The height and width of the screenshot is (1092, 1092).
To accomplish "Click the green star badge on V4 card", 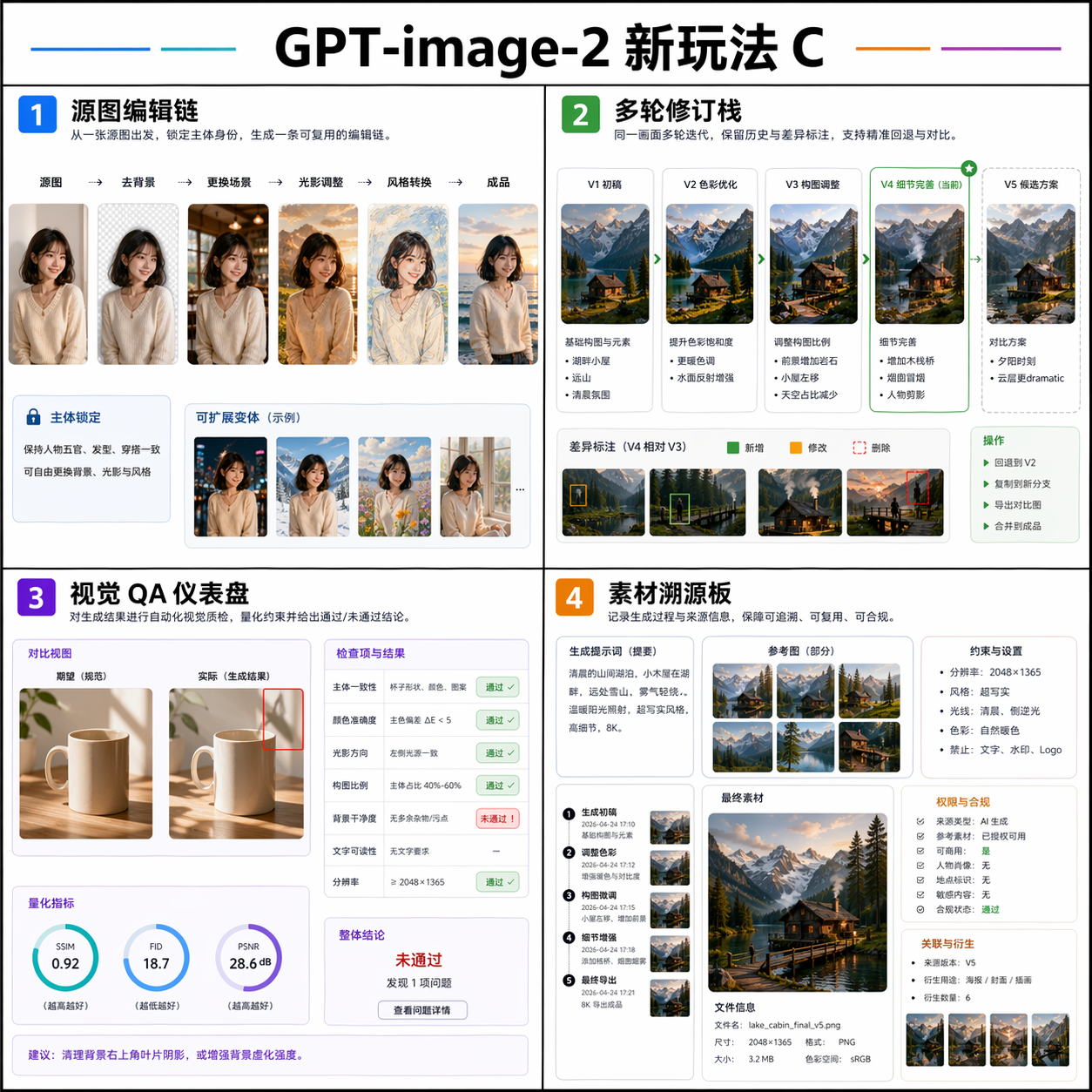I will [968, 168].
